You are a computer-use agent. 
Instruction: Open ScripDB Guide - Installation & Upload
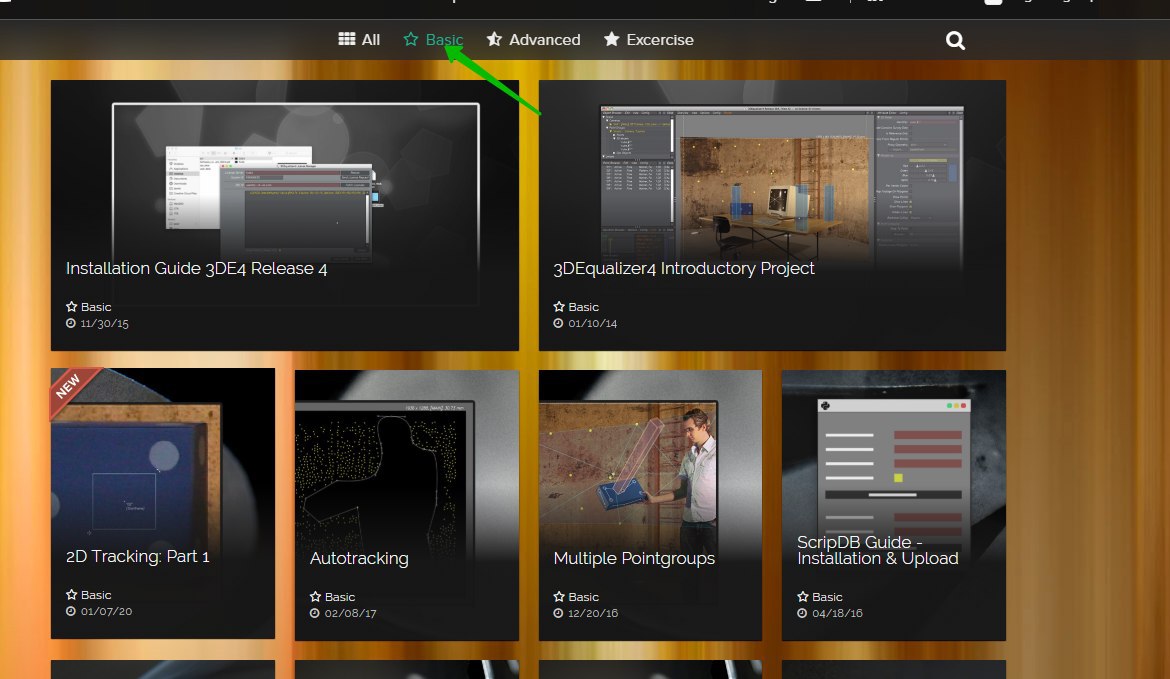click(878, 551)
